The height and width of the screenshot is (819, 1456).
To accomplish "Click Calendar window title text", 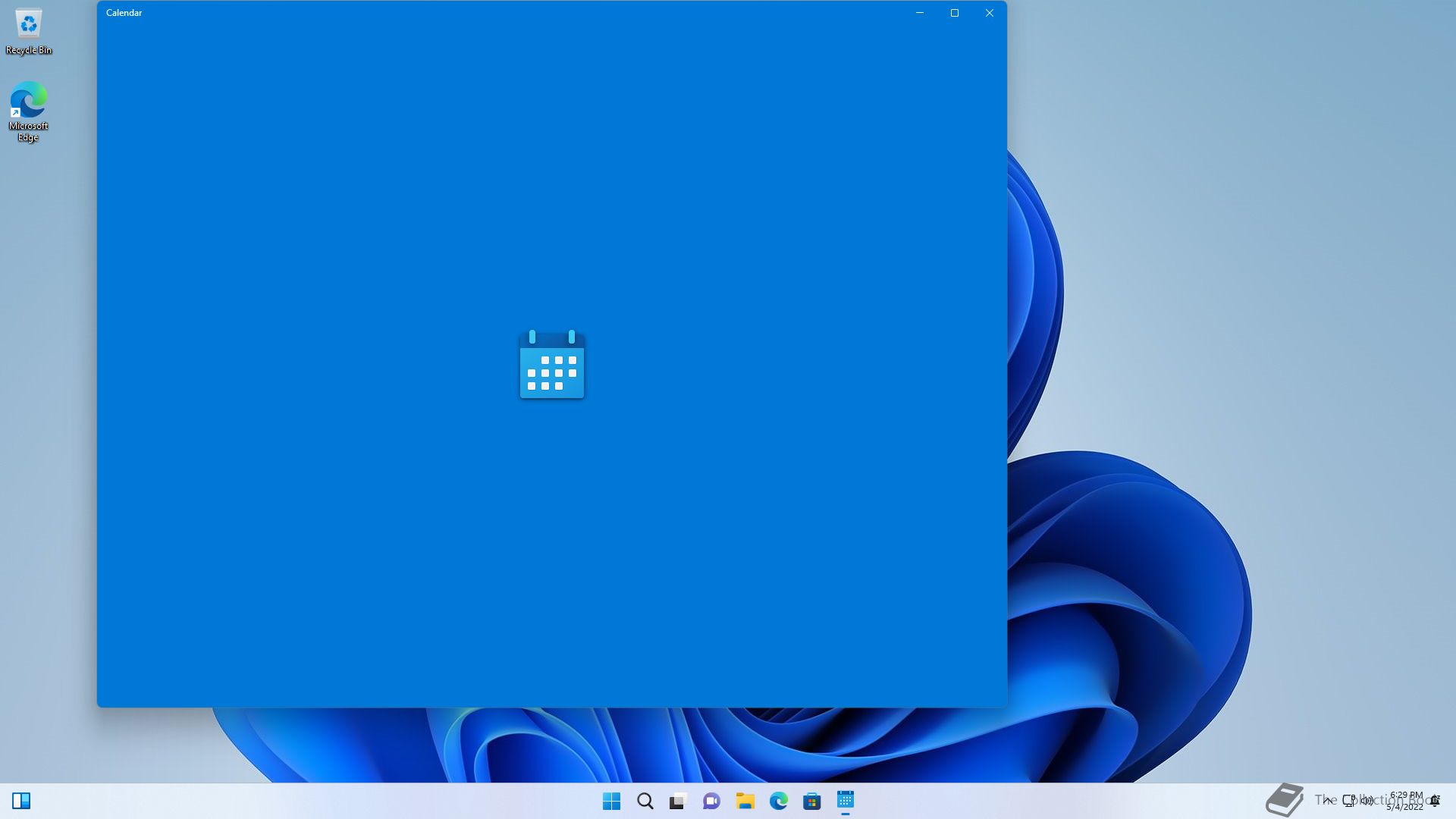I will [124, 13].
